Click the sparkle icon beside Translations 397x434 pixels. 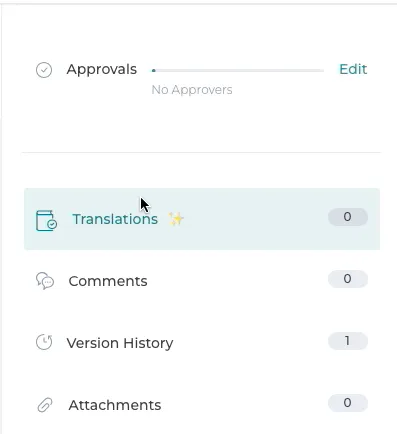click(x=176, y=219)
